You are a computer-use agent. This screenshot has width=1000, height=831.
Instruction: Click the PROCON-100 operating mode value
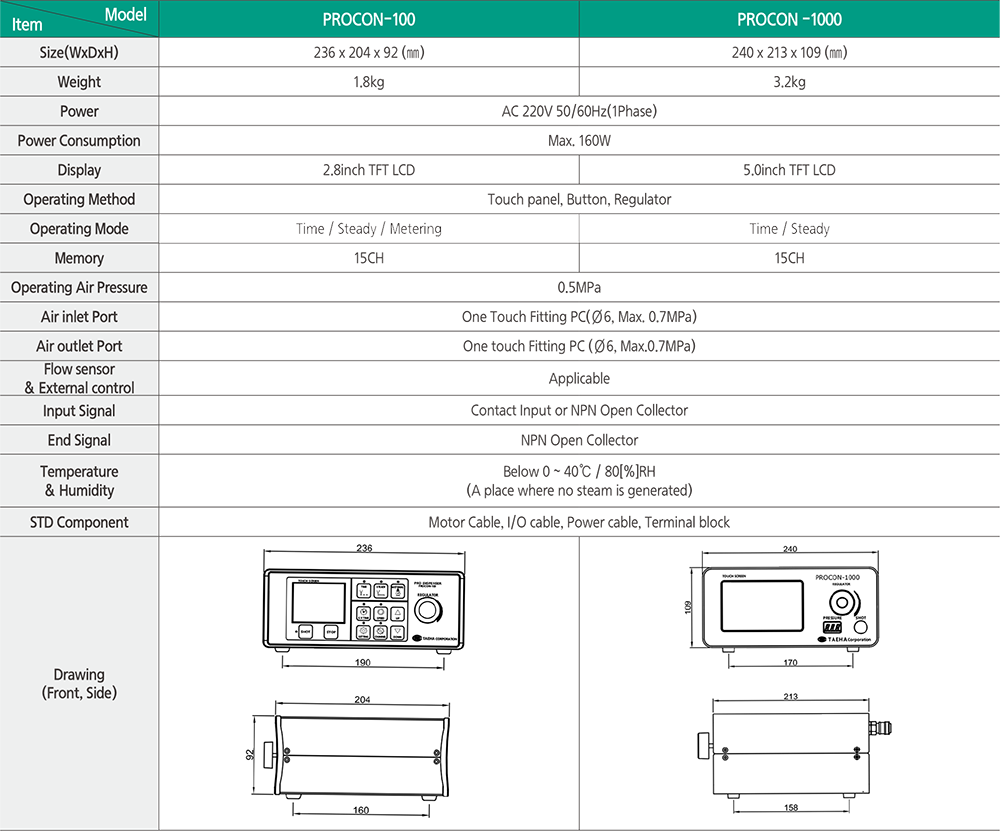[369, 230]
